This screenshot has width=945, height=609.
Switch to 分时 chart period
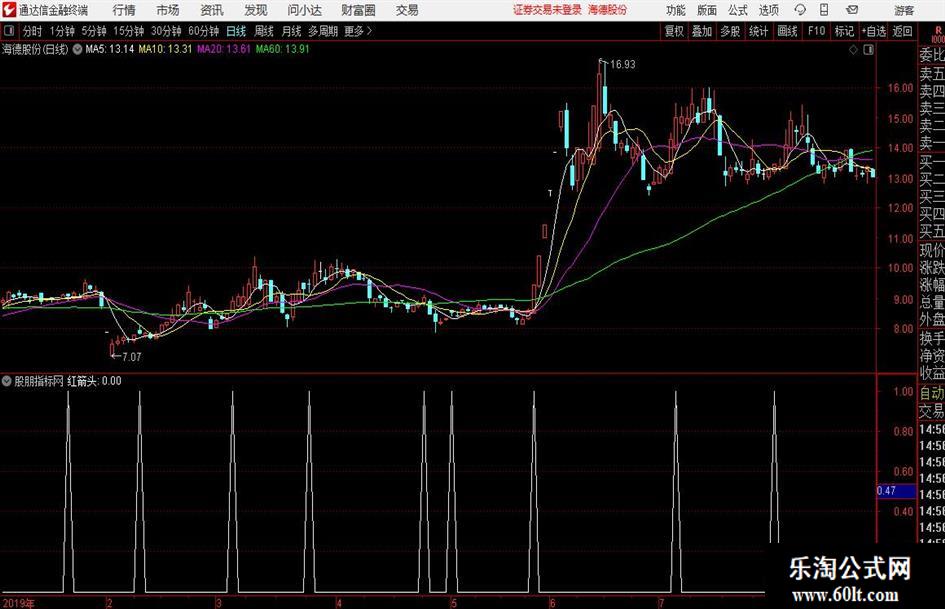[x=32, y=31]
